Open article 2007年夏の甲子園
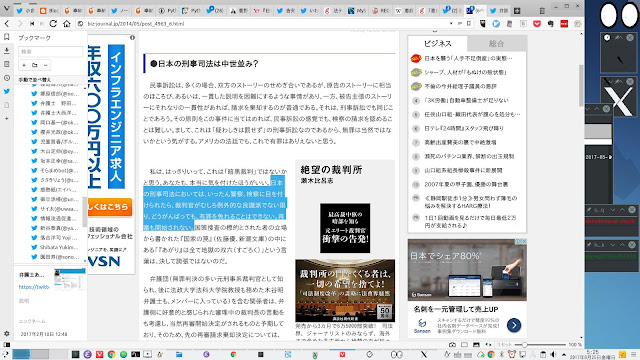Viewport: 640px width, 360px height. tap(466, 184)
